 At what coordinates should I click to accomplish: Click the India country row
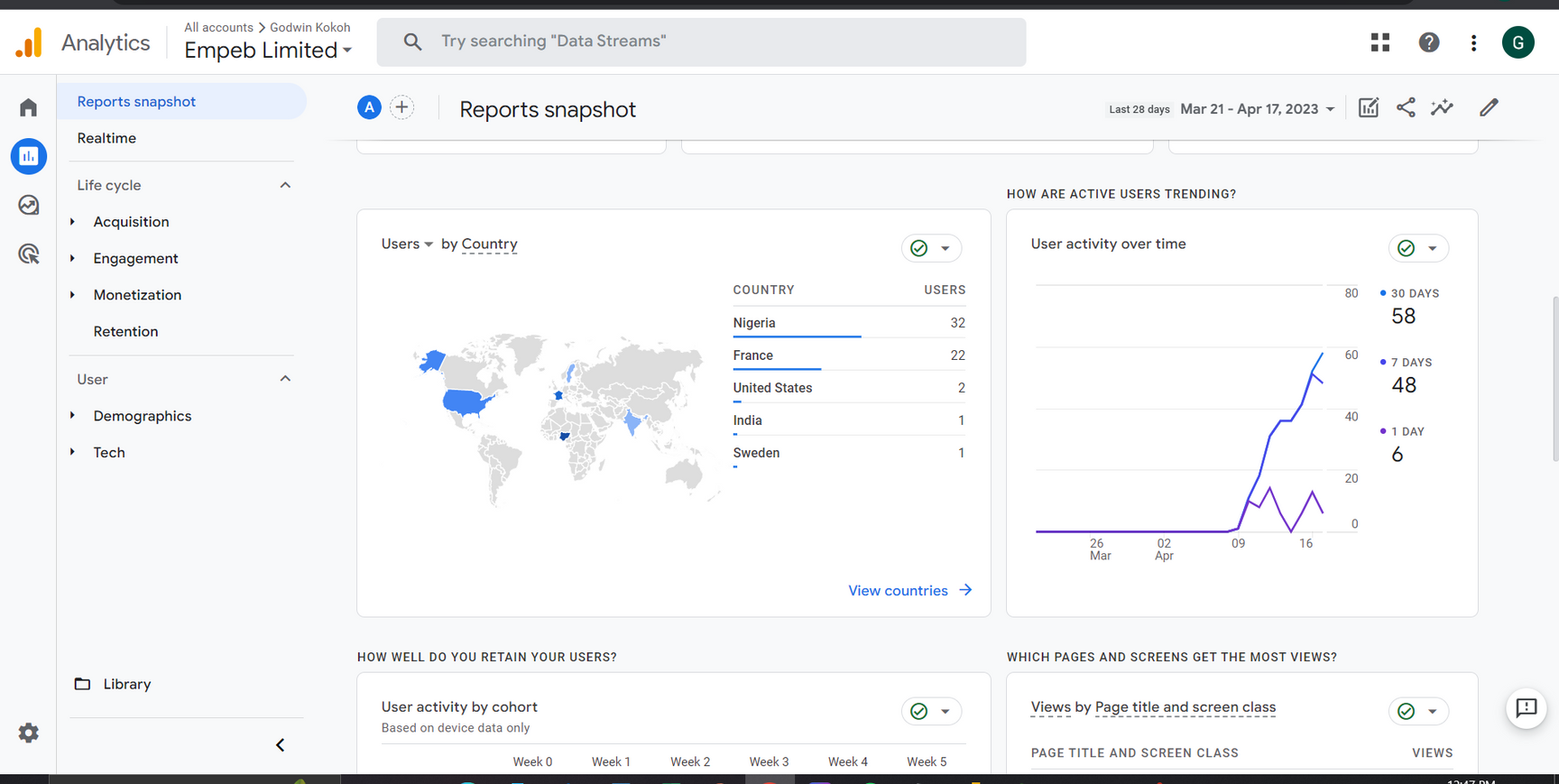pyautogui.click(x=849, y=420)
